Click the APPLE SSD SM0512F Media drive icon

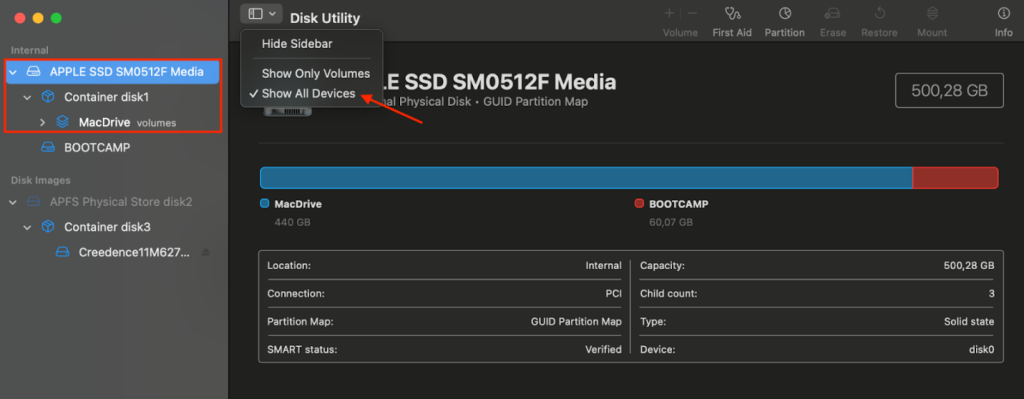pos(33,72)
